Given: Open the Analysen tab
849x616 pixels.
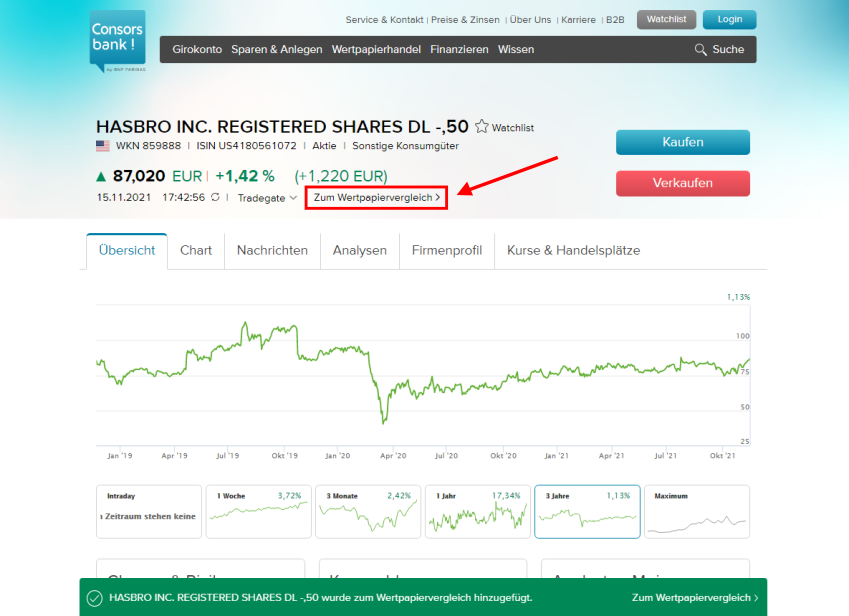Looking at the screenshot, I should click(360, 251).
